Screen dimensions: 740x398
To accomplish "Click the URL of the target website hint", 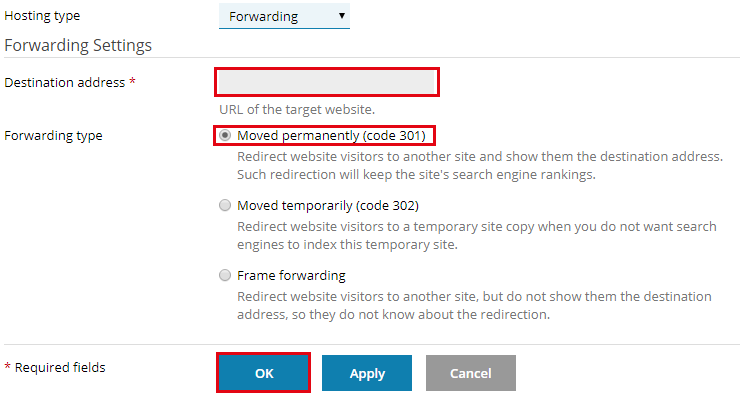I will point(297,110).
